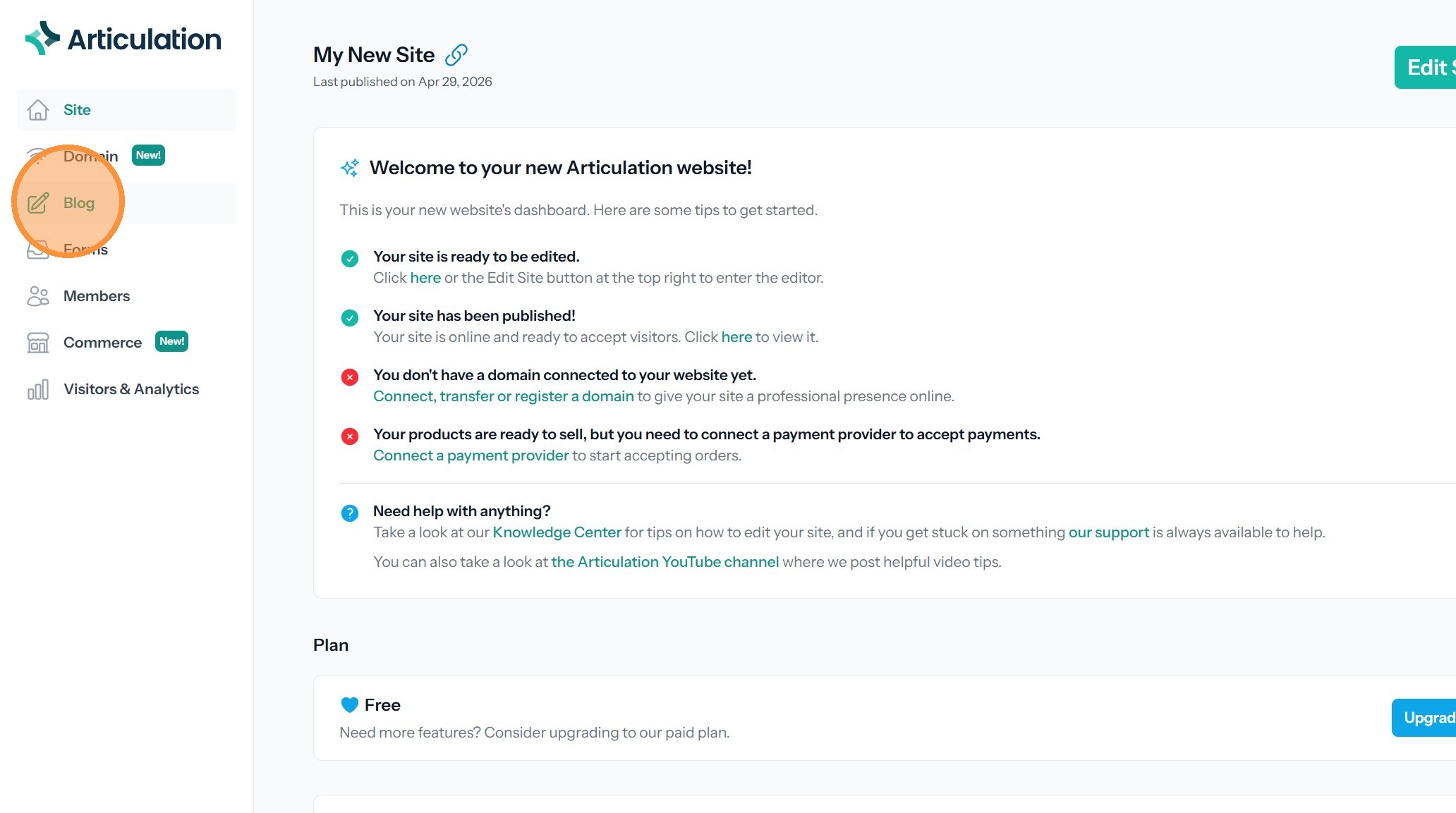Screen dimensions: 1456x813
Task: Click the blue help question mark icon
Action: click(350, 513)
